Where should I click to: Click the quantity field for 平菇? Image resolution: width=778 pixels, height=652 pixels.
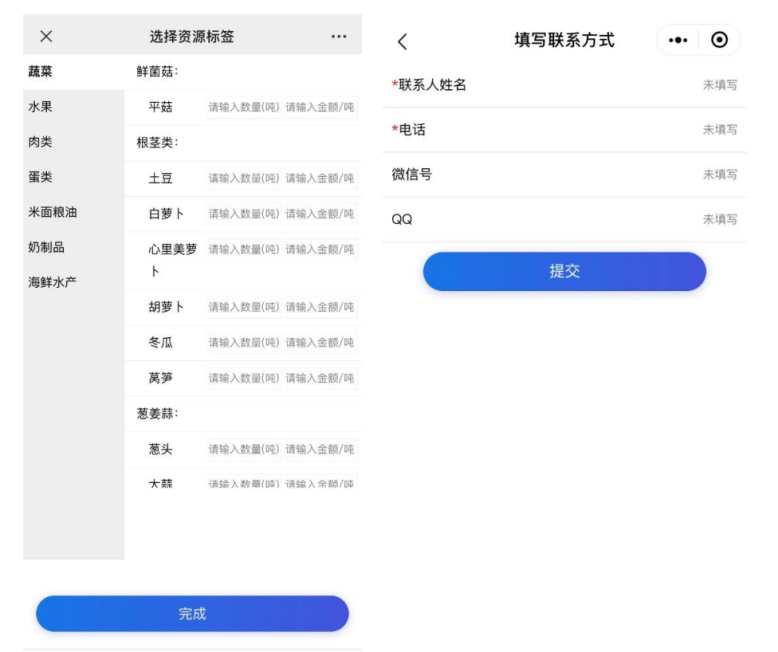244,107
